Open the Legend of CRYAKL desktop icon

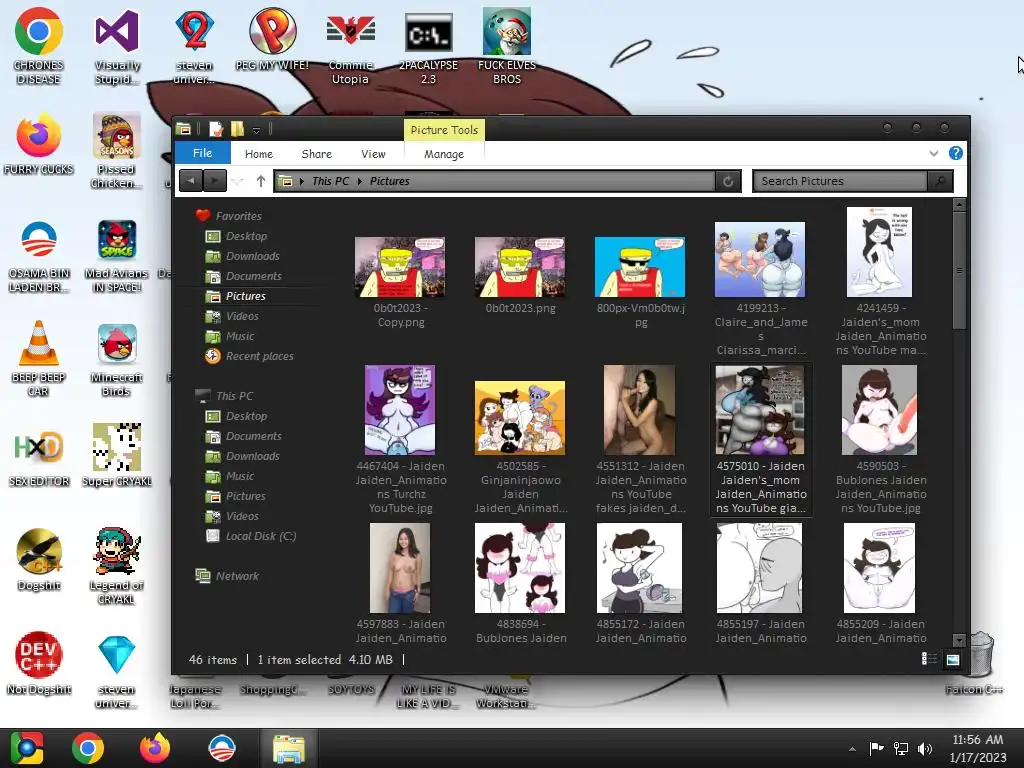(117, 566)
